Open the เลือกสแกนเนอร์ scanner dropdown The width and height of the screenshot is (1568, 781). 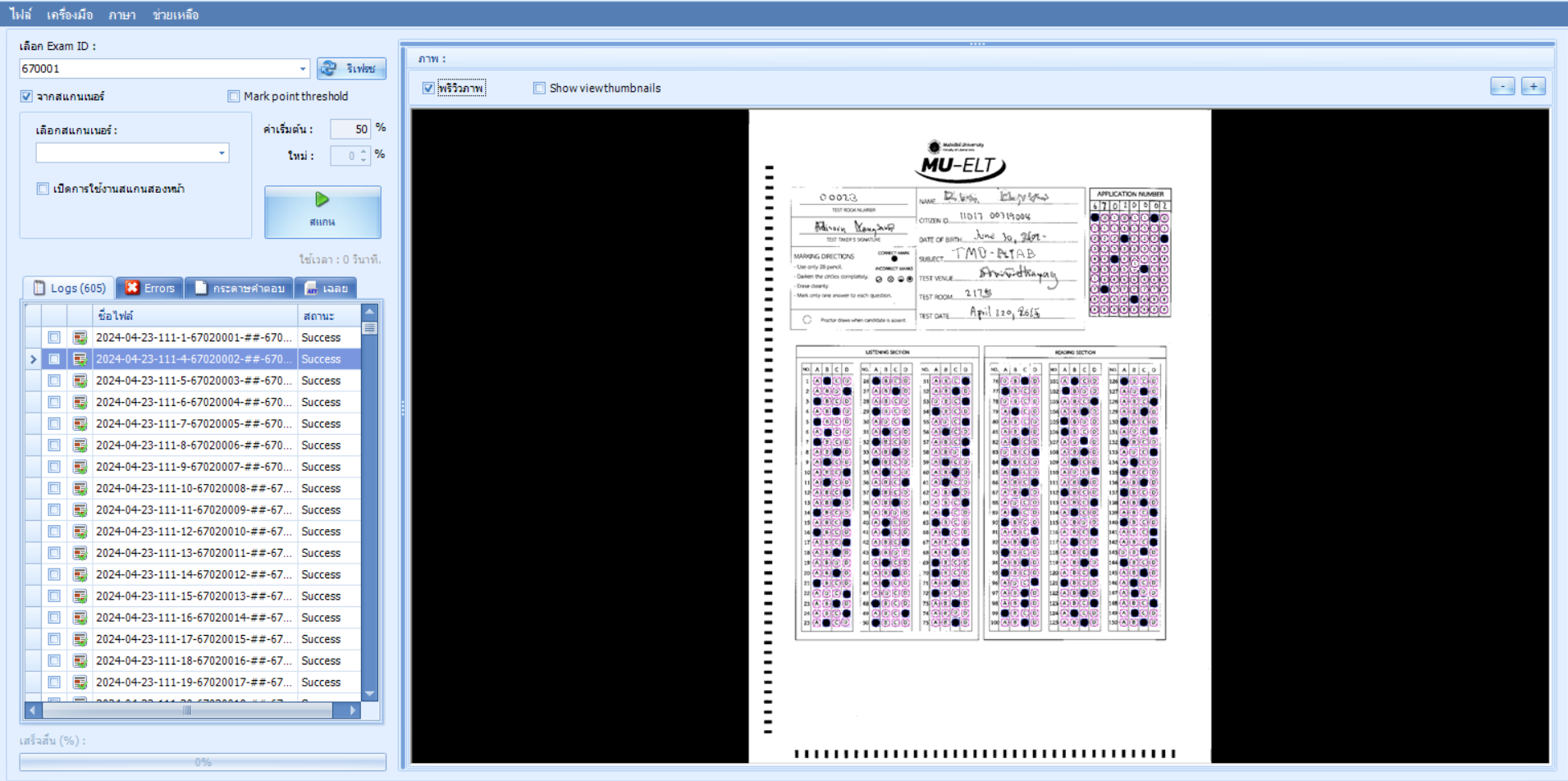(x=220, y=153)
